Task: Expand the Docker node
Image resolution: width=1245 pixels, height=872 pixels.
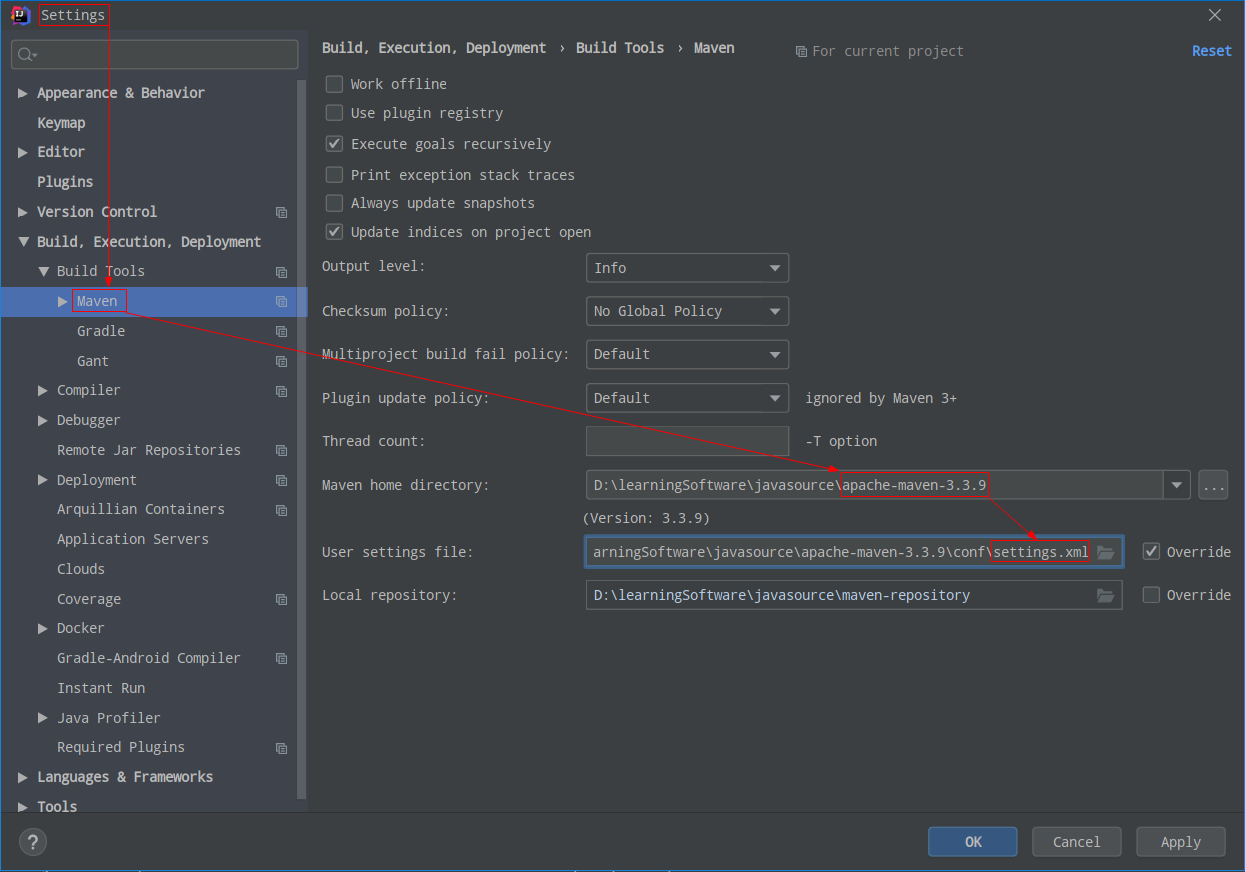Action: (x=43, y=628)
